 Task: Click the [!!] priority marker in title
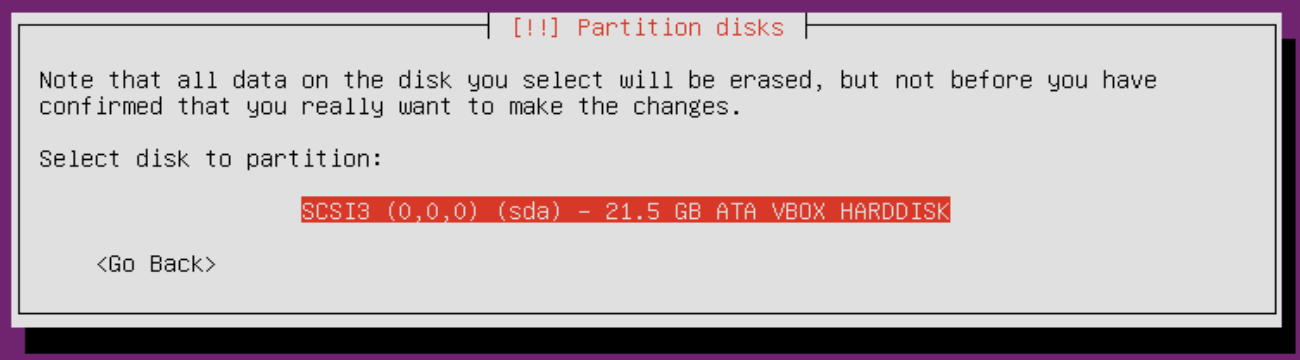537,28
